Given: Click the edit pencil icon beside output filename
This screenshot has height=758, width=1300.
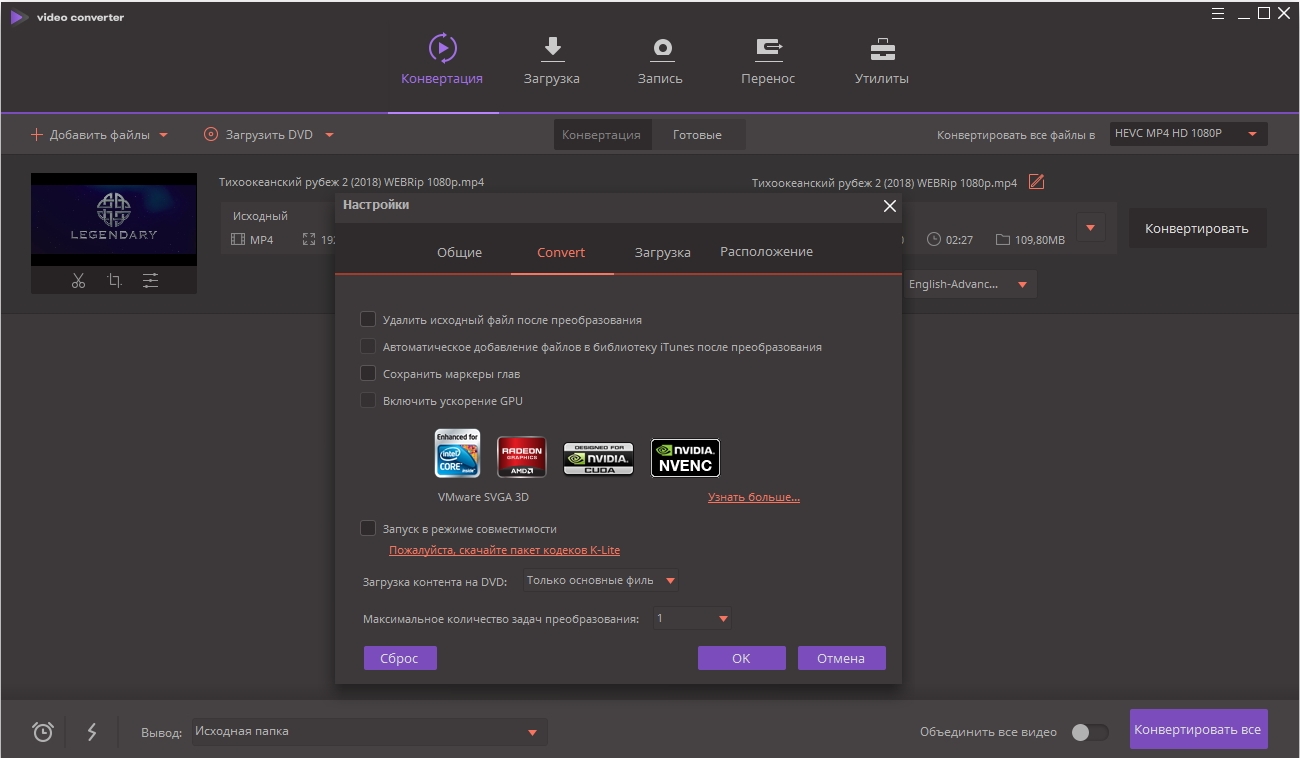Looking at the screenshot, I should click(1037, 182).
